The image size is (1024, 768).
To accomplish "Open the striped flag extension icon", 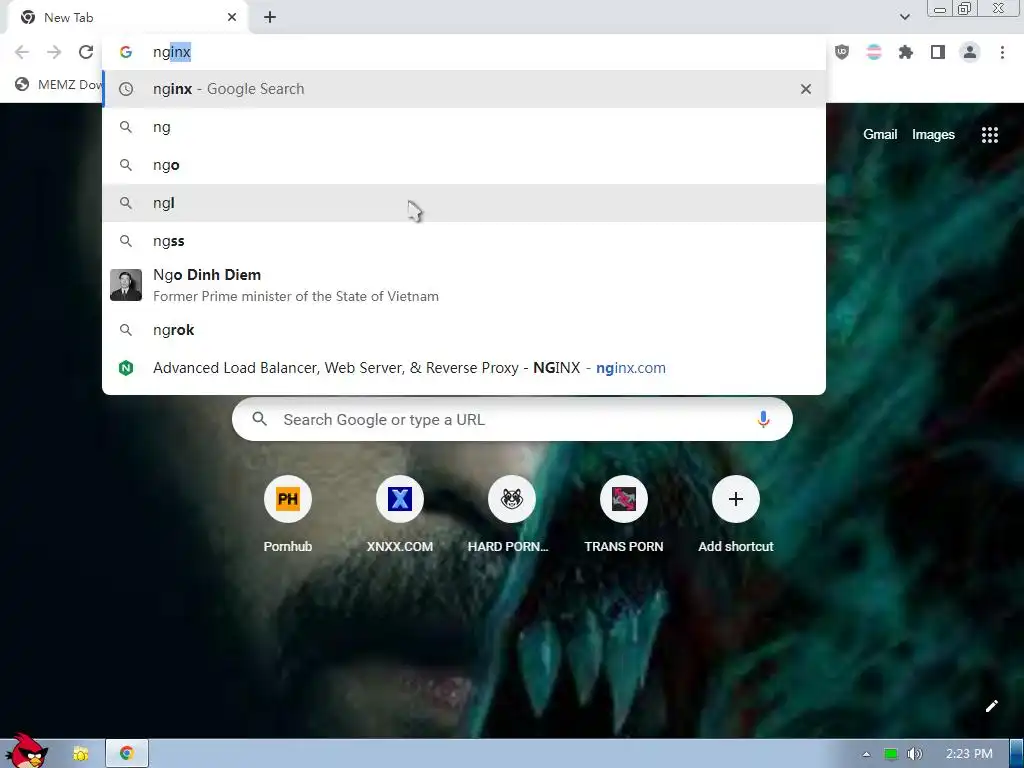I will tap(874, 52).
